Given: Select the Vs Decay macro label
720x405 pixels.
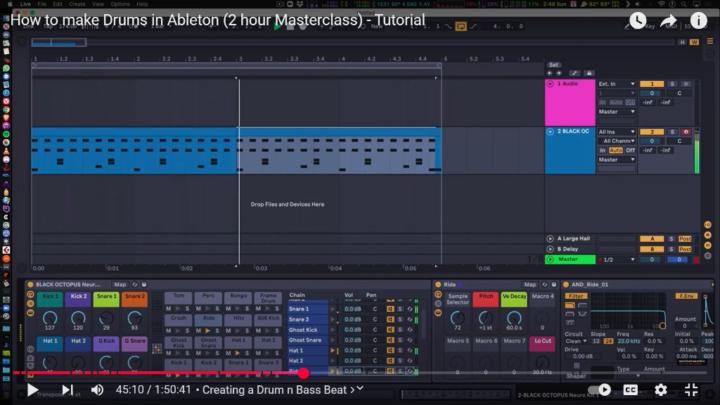Looking at the screenshot, I should coord(514,297).
